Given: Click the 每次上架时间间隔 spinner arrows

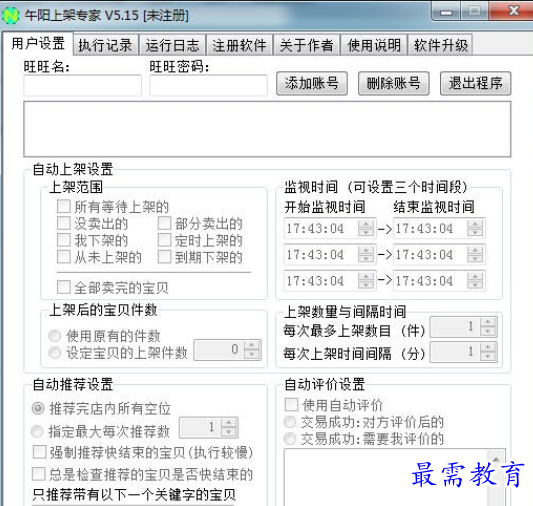Looking at the screenshot, I should point(488,352).
